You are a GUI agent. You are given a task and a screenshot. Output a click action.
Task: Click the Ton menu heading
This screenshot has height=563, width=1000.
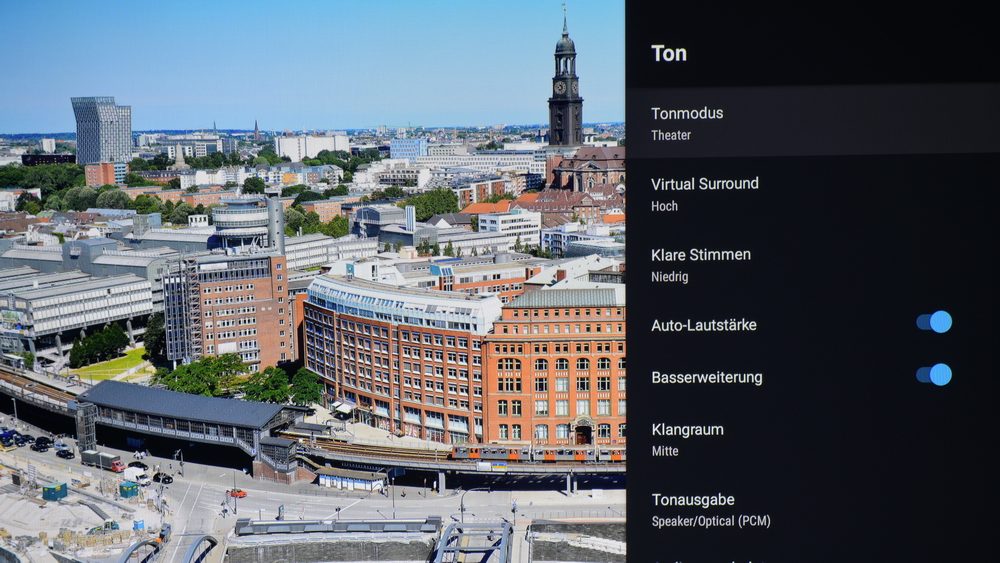tap(668, 53)
